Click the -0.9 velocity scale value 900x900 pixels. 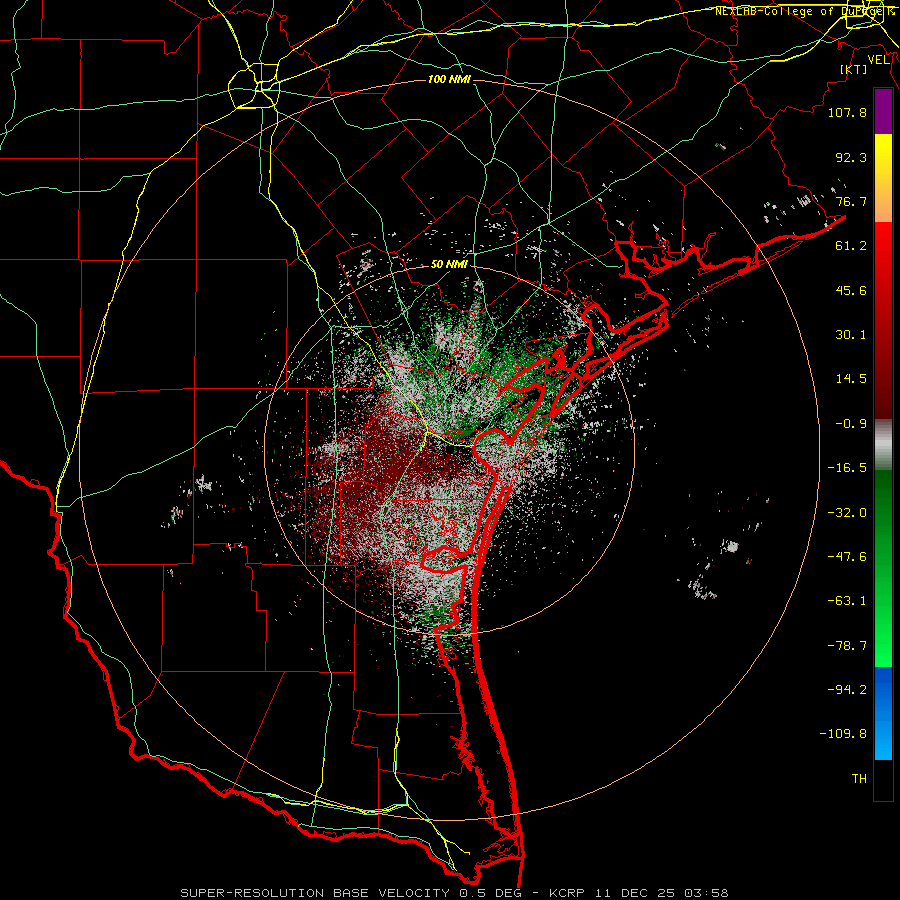[851, 424]
